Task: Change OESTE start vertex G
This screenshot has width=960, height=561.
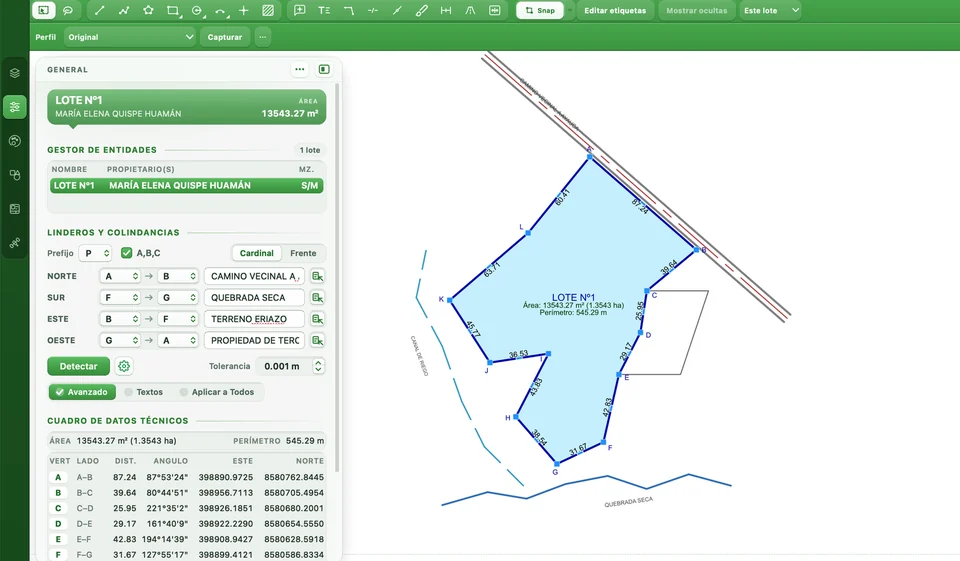Action: click(121, 341)
